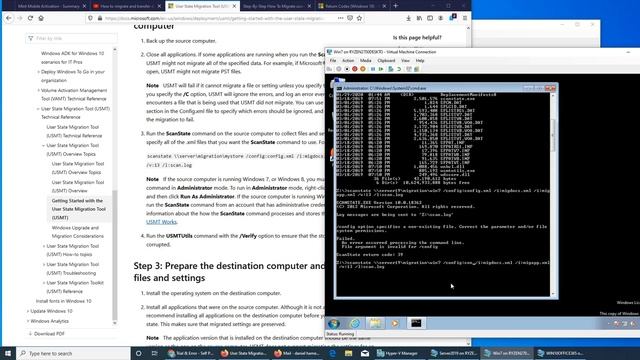Open File Explorer from the host taskbar
The height and width of the screenshot is (360, 640).
point(349,353)
